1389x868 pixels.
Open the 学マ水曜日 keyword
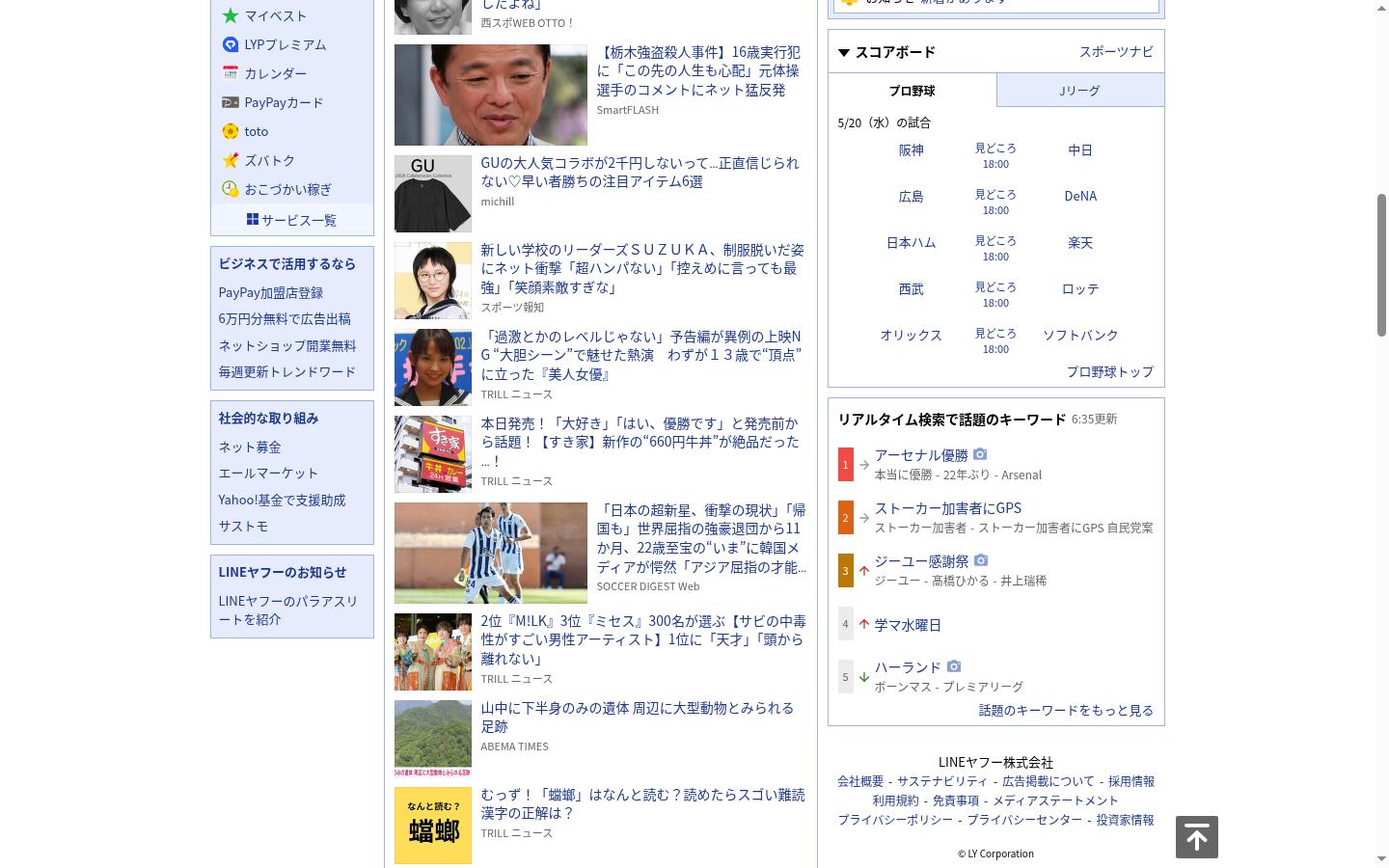[x=908, y=625]
